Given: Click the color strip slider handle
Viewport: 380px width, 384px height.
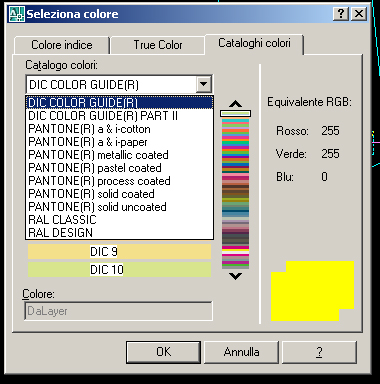Looking at the screenshot, I should click(x=235, y=114).
